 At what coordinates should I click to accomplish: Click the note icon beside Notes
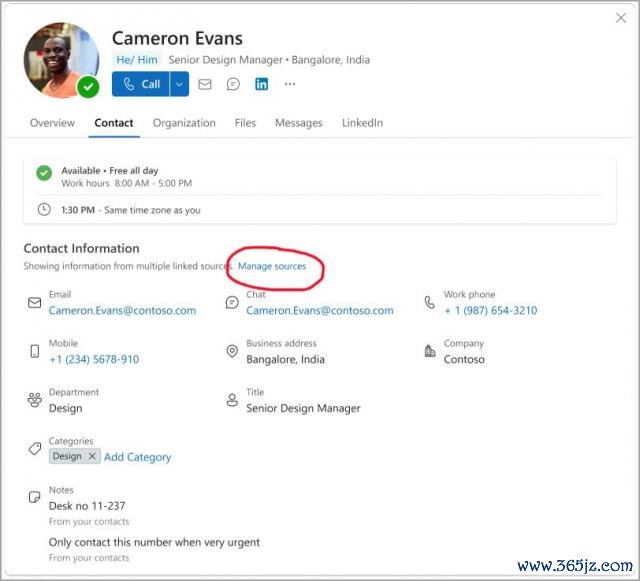coord(35,497)
